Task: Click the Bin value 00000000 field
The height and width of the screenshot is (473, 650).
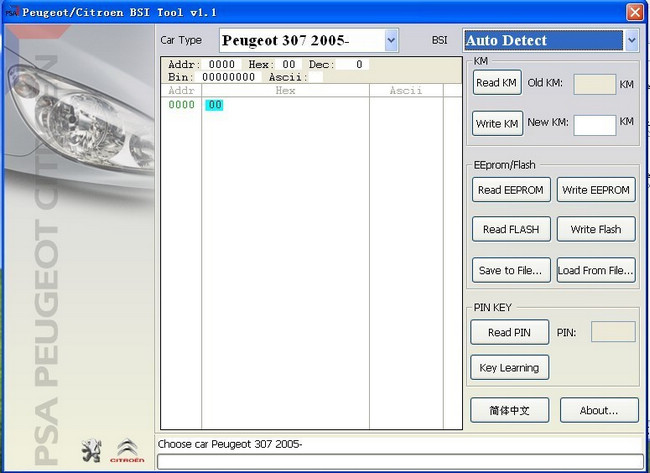Action: [228, 77]
